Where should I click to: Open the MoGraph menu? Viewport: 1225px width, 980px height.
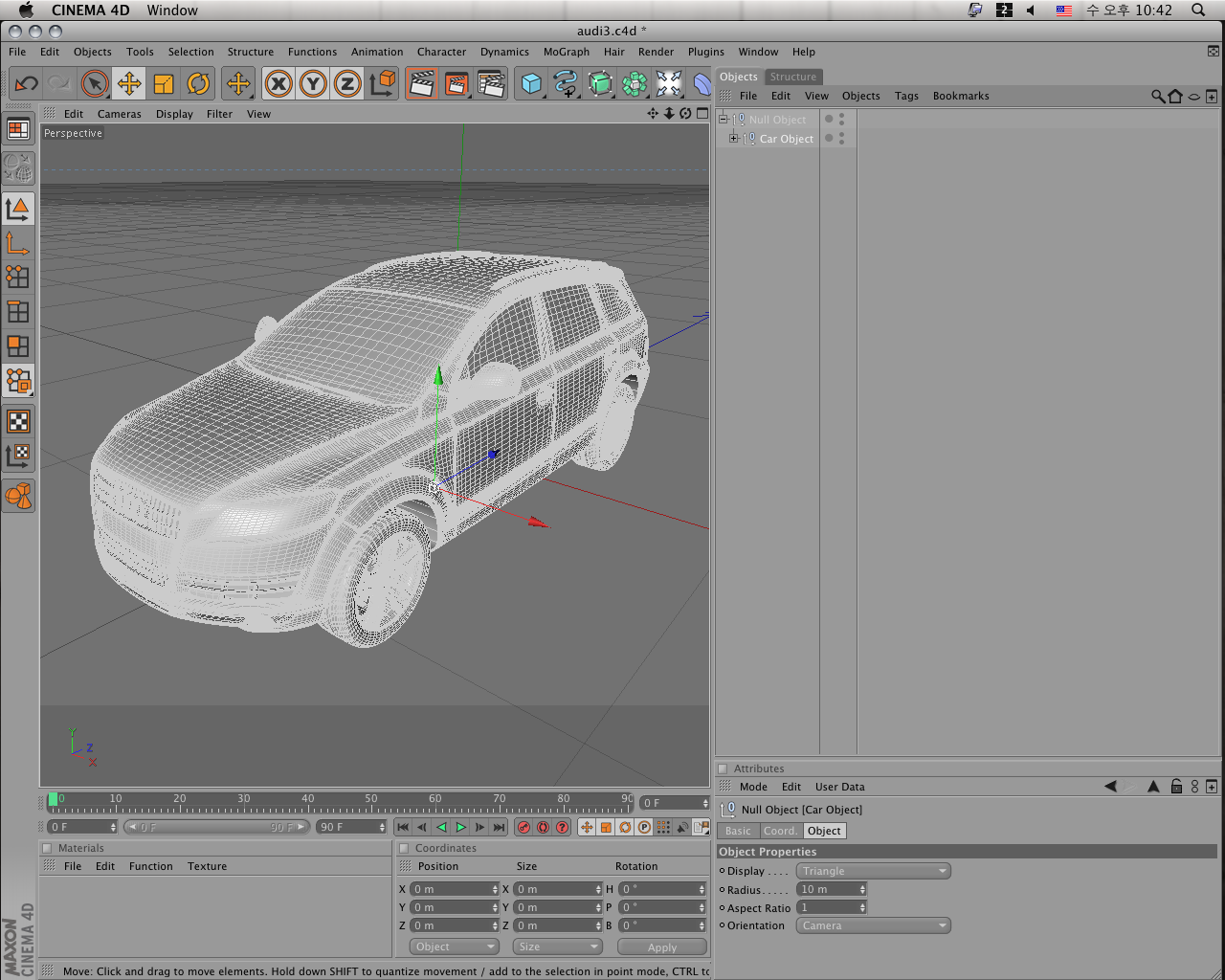coord(567,52)
